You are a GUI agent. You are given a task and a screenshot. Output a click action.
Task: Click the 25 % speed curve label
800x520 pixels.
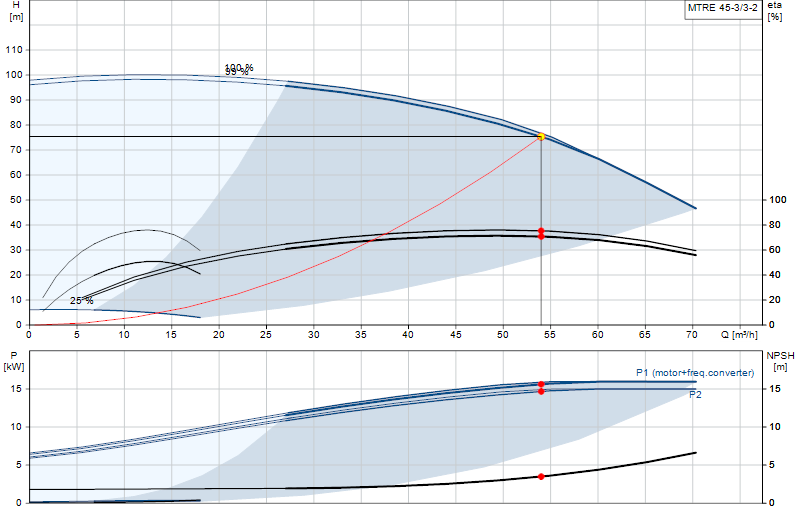click(82, 301)
